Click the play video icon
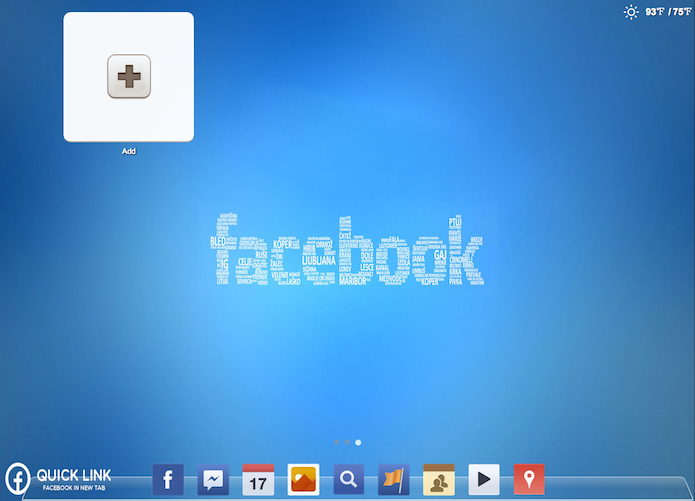 484,479
